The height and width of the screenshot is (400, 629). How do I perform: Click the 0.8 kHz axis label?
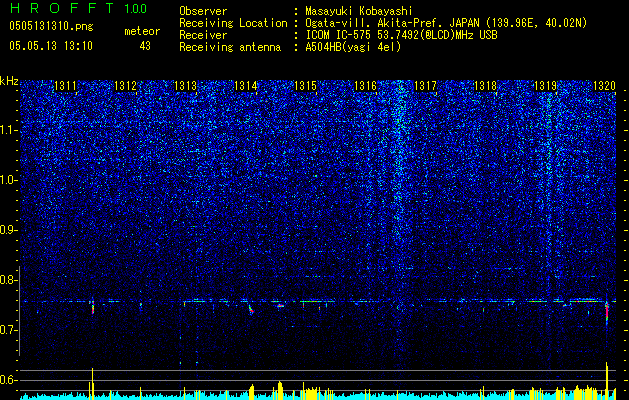click(9, 280)
